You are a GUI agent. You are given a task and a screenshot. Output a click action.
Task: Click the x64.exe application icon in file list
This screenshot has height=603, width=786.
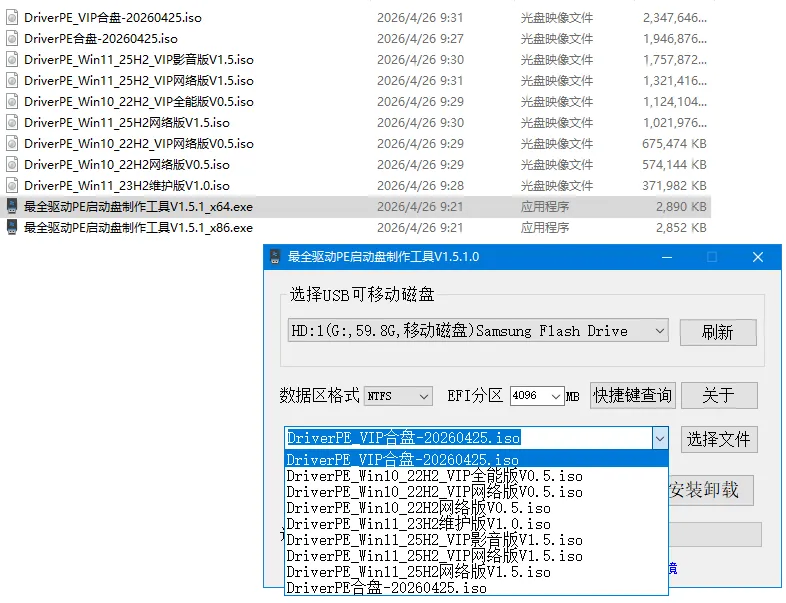point(12,207)
